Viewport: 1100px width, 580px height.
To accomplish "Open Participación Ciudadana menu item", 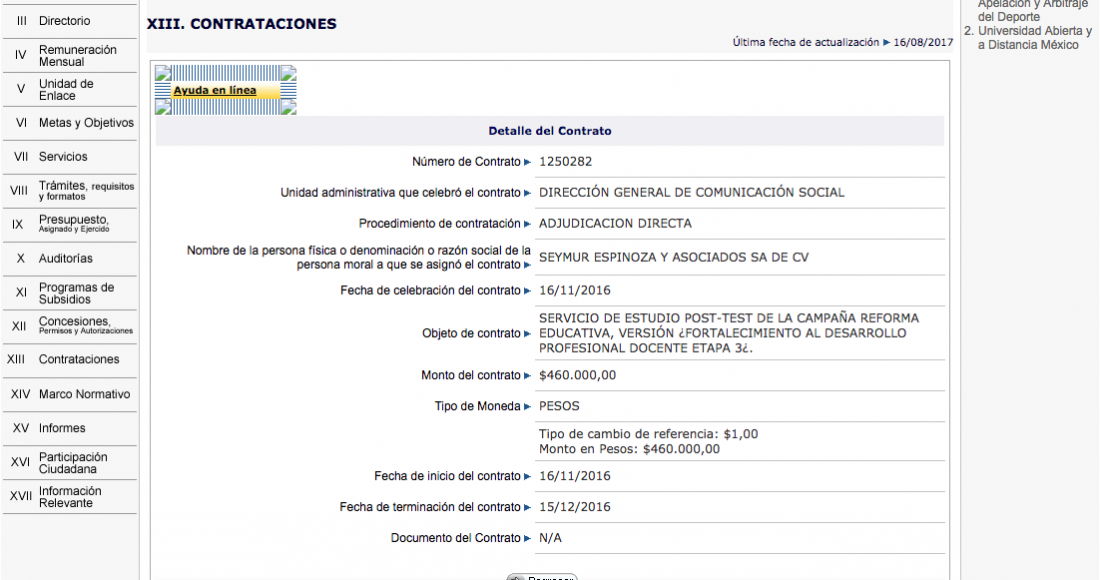I will tap(73, 463).
